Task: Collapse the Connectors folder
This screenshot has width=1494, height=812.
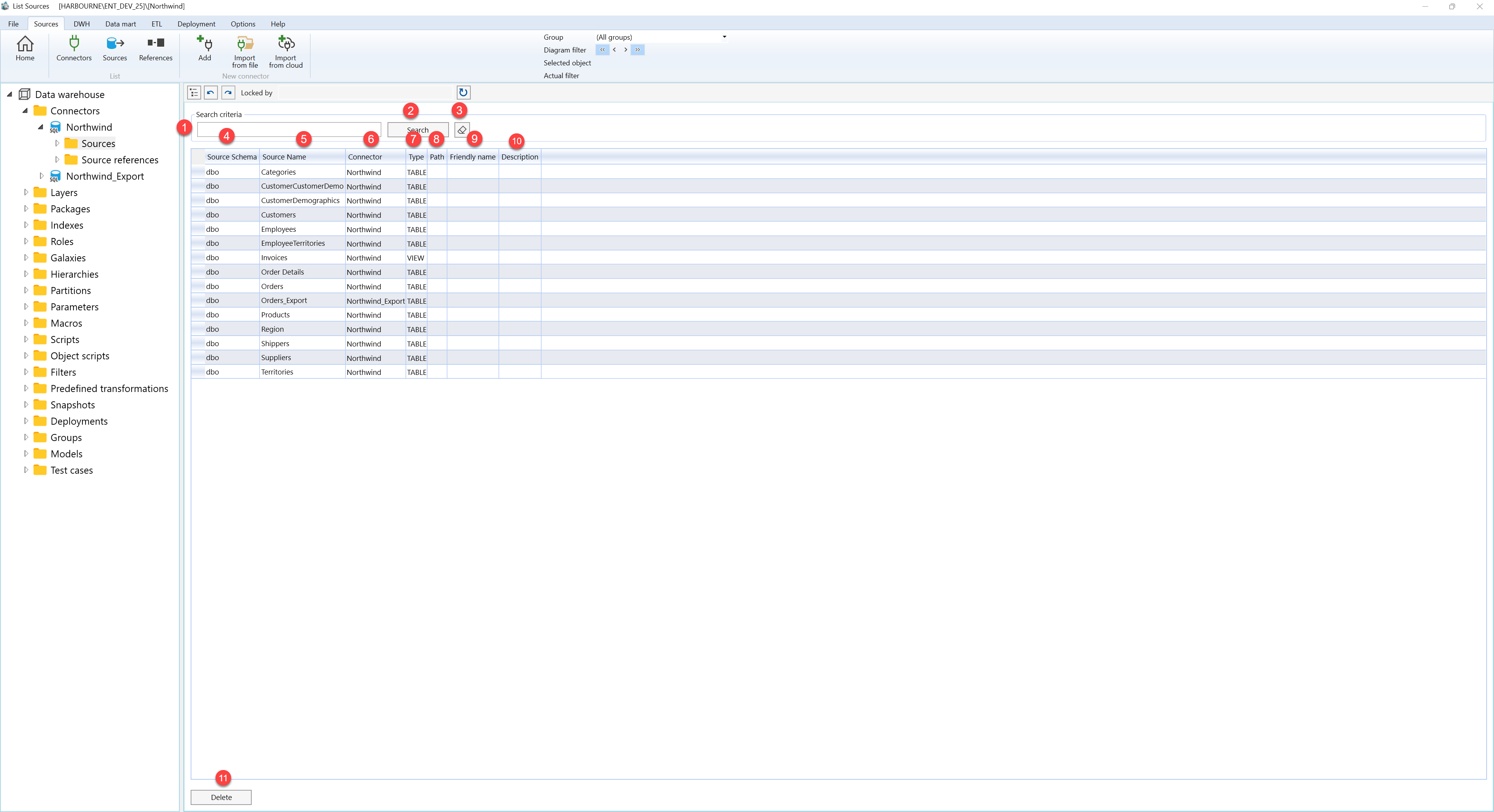Action: (x=25, y=110)
